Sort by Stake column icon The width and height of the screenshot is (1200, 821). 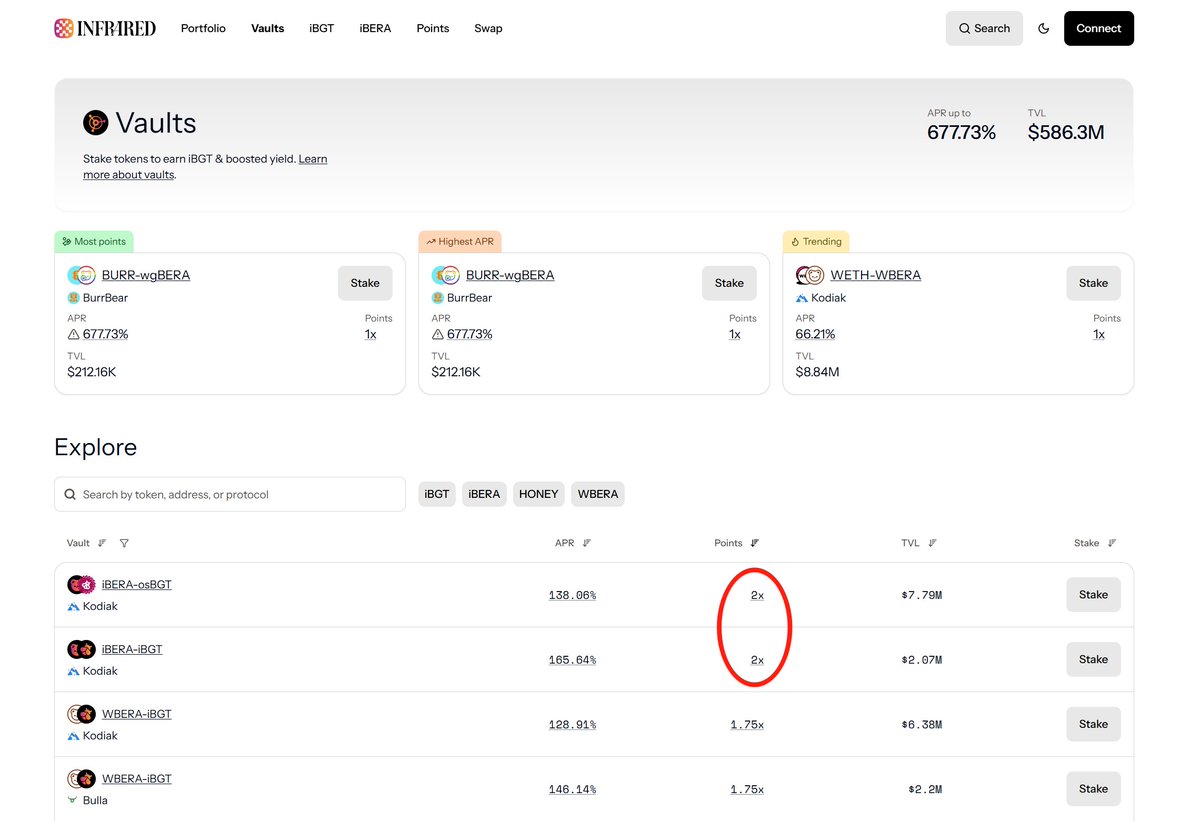point(1112,543)
